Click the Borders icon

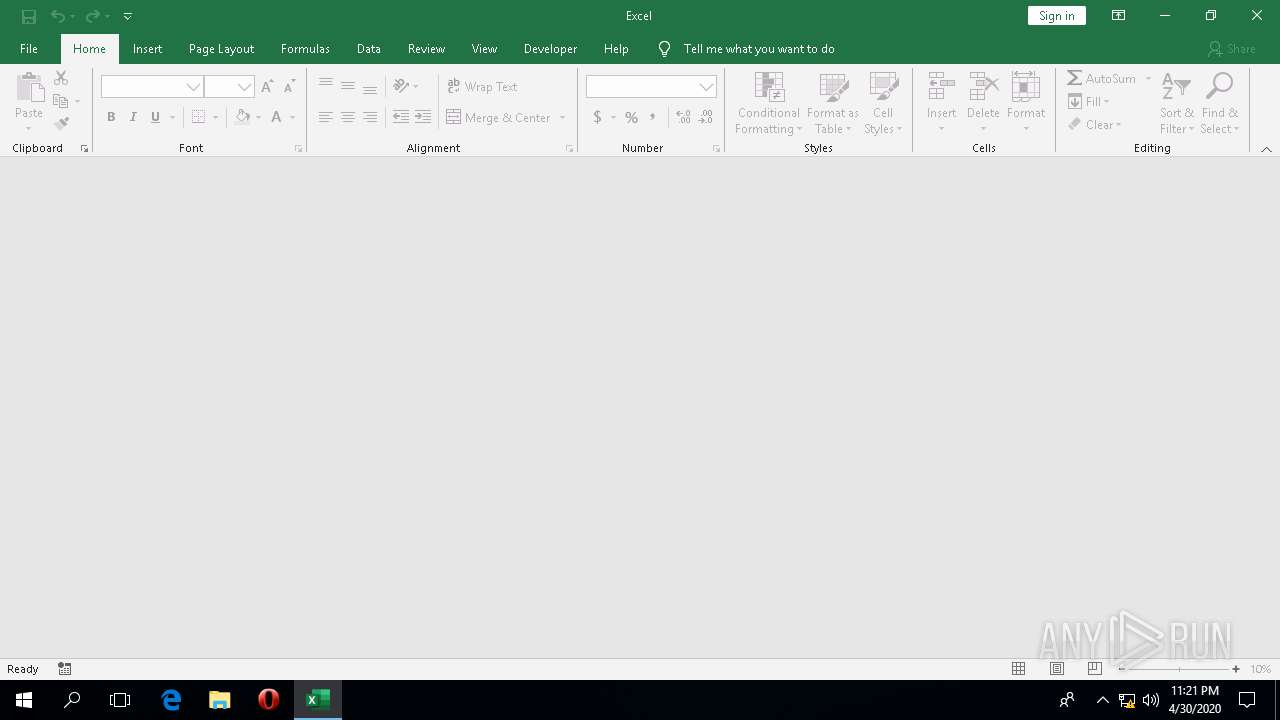click(x=198, y=117)
